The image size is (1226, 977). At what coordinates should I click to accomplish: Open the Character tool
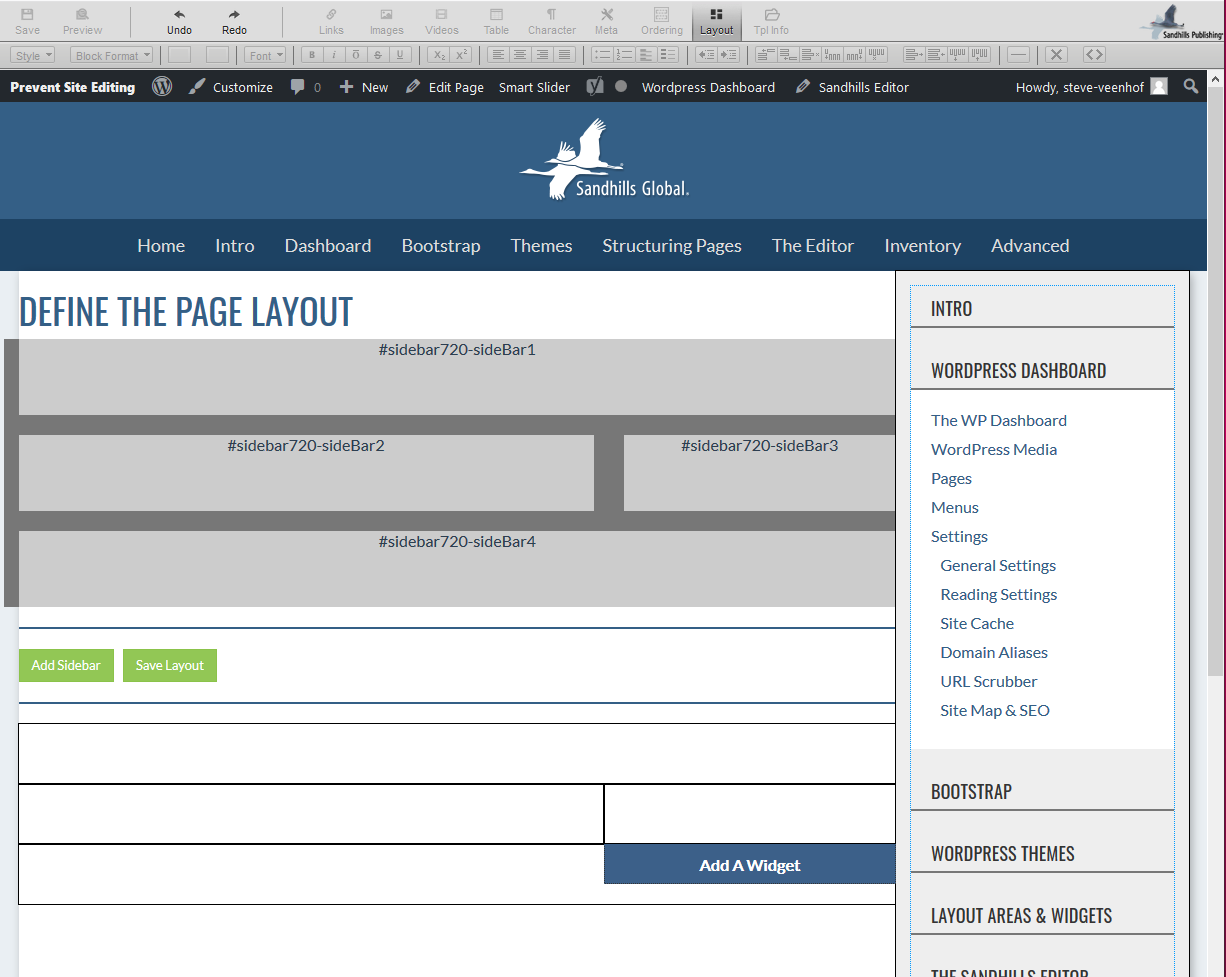tap(552, 21)
